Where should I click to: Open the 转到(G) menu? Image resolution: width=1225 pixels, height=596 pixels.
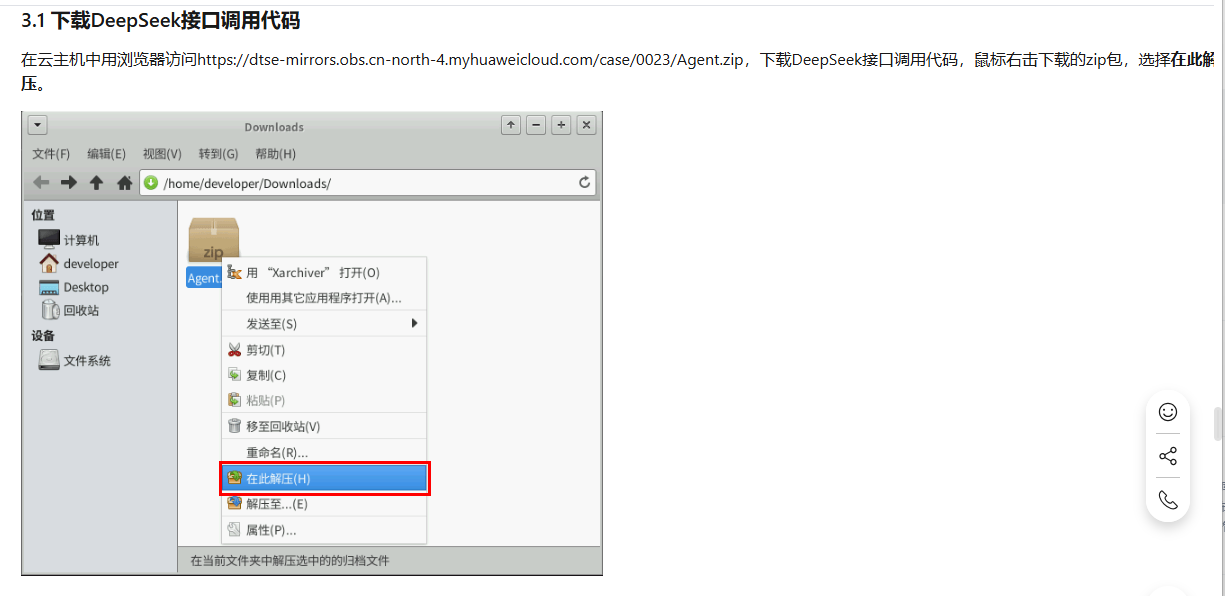pos(218,154)
